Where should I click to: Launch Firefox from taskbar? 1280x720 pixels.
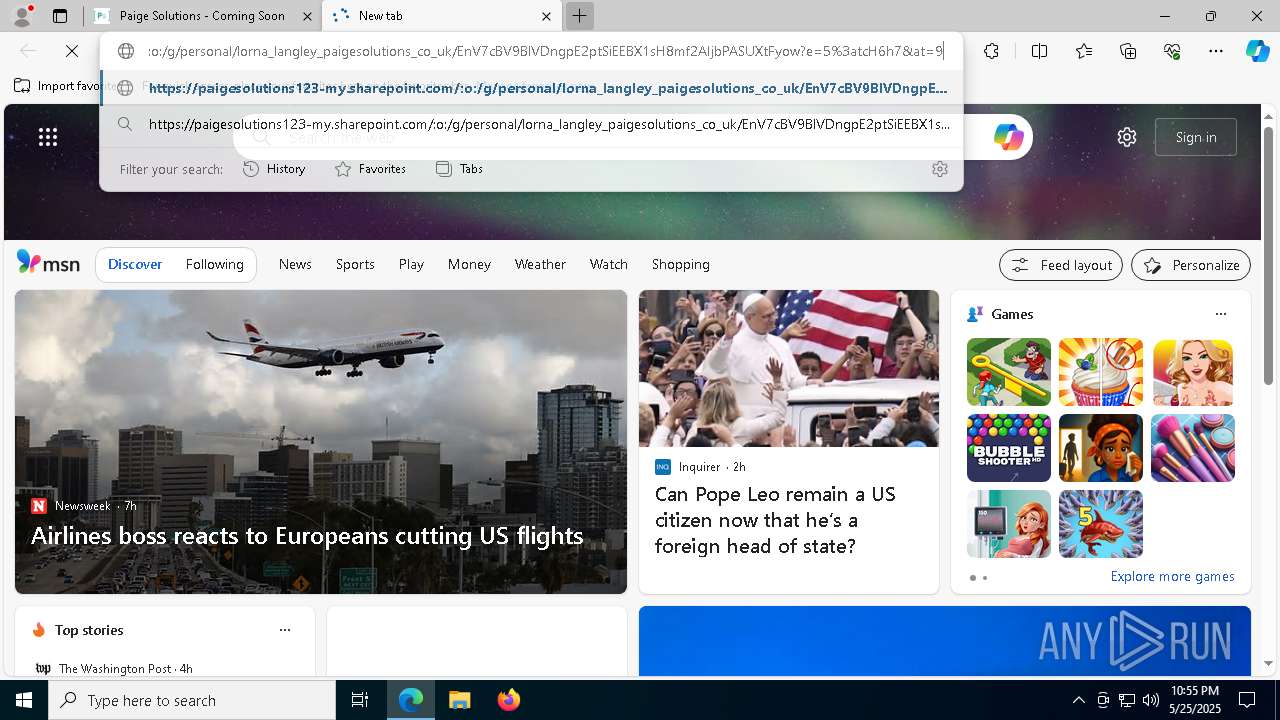coord(508,700)
